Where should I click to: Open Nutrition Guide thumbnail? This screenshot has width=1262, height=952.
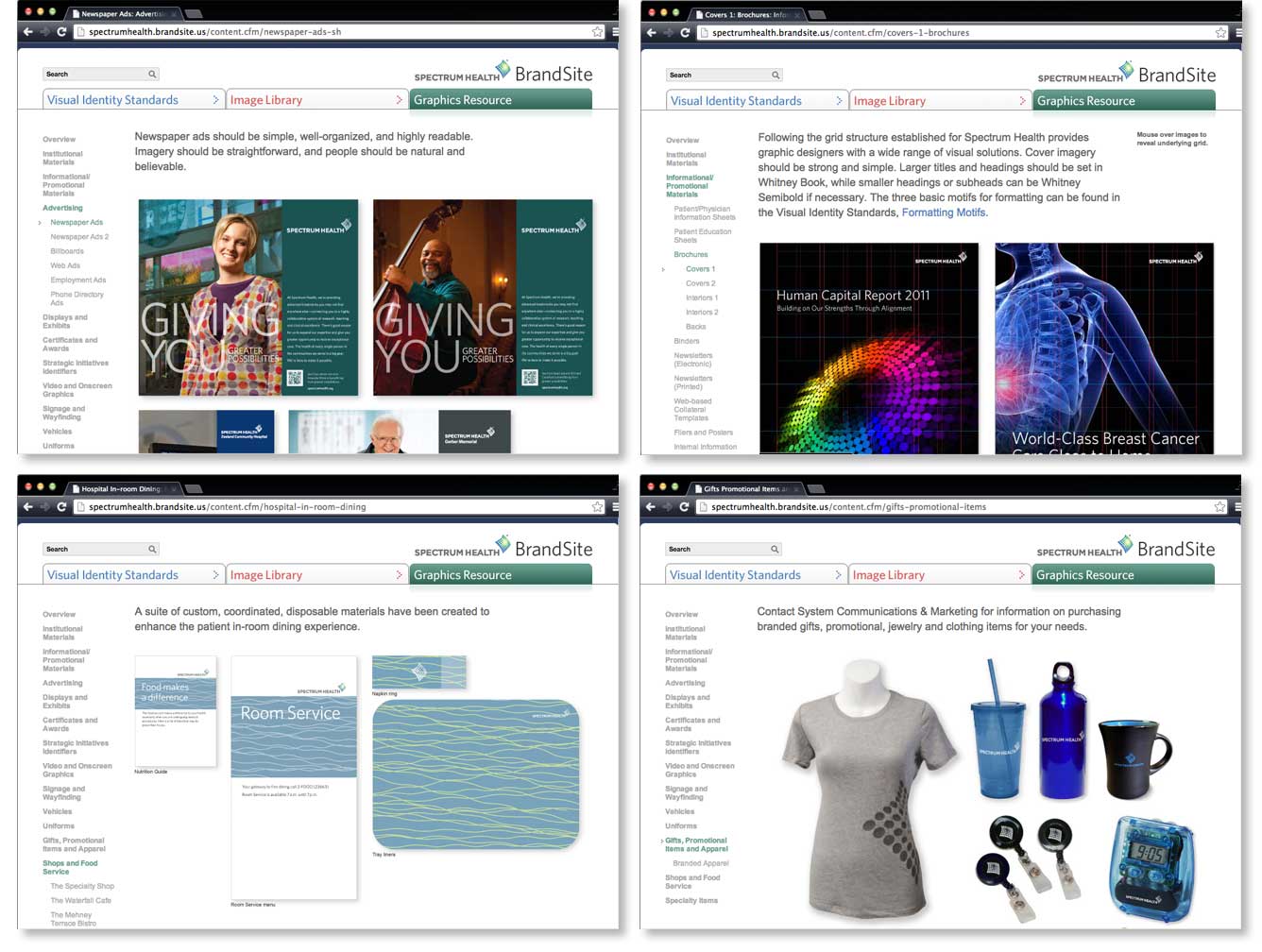click(x=176, y=710)
